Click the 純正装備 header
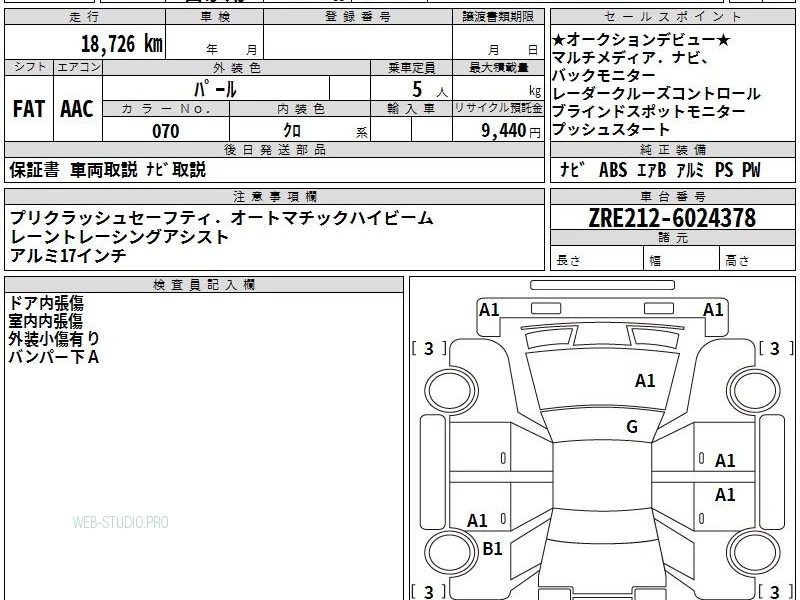 [672, 150]
